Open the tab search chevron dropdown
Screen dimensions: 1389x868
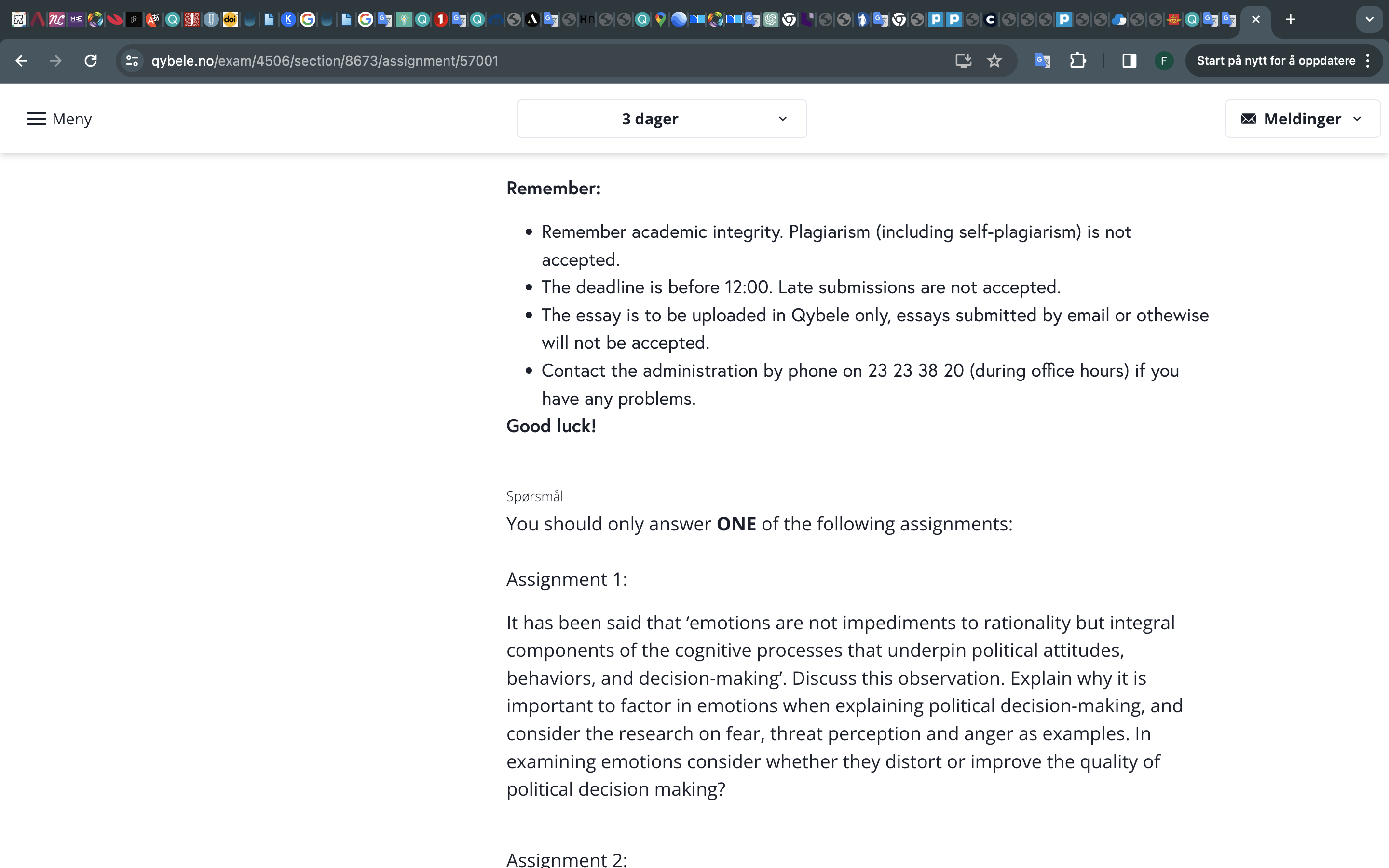[x=1370, y=19]
